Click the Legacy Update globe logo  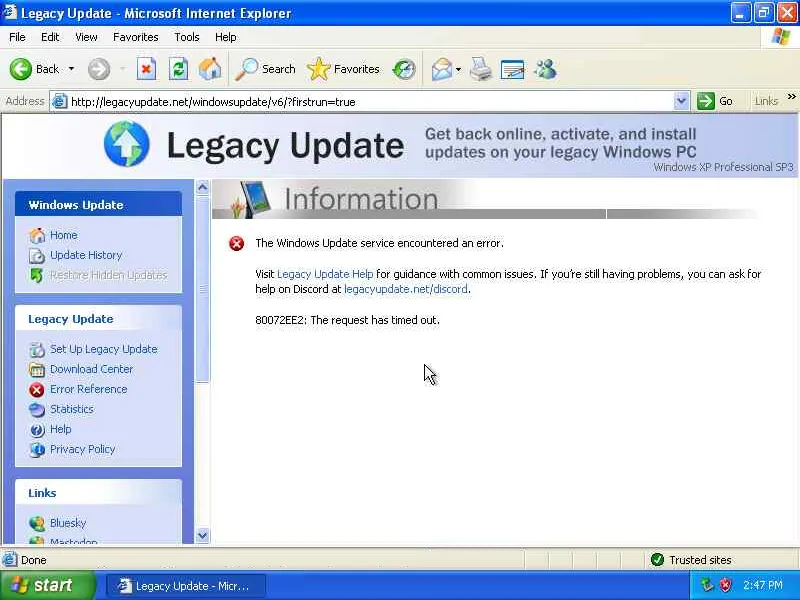[x=127, y=144]
